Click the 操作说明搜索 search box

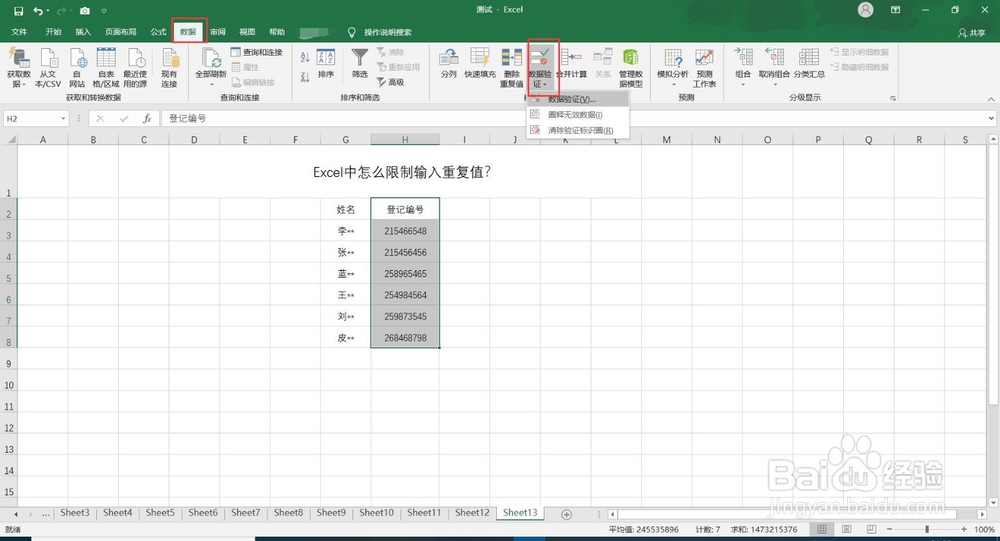pos(387,32)
